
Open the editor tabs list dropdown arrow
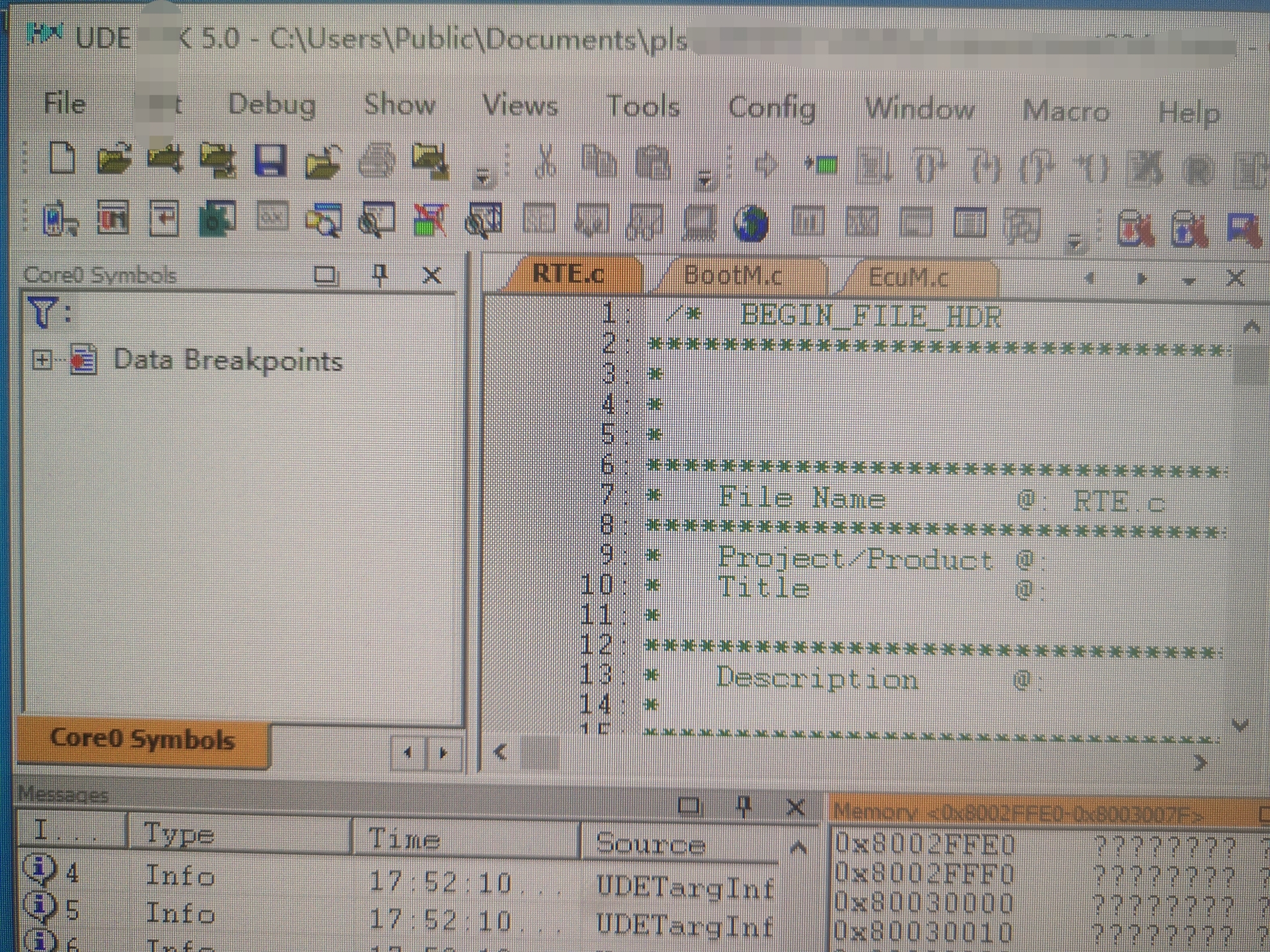point(1189,280)
